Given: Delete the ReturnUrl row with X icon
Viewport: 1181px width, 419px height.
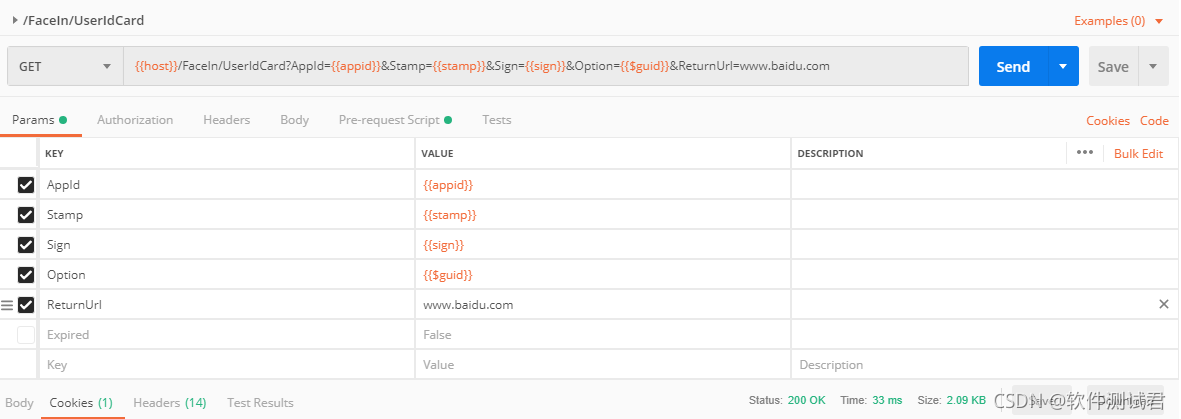Looking at the screenshot, I should pos(1163,304).
